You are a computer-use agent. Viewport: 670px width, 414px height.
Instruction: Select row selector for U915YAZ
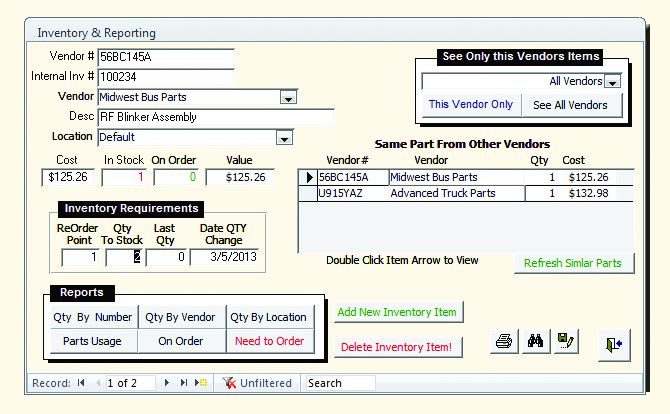click(308, 193)
